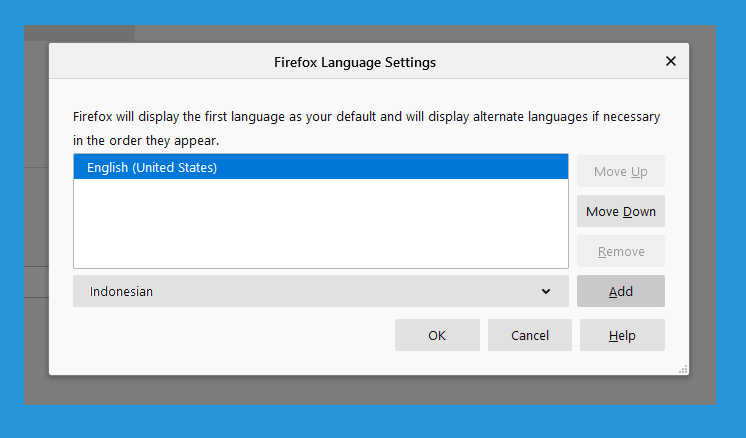
Task: Add the chosen language to the list
Action: click(x=620, y=291)
